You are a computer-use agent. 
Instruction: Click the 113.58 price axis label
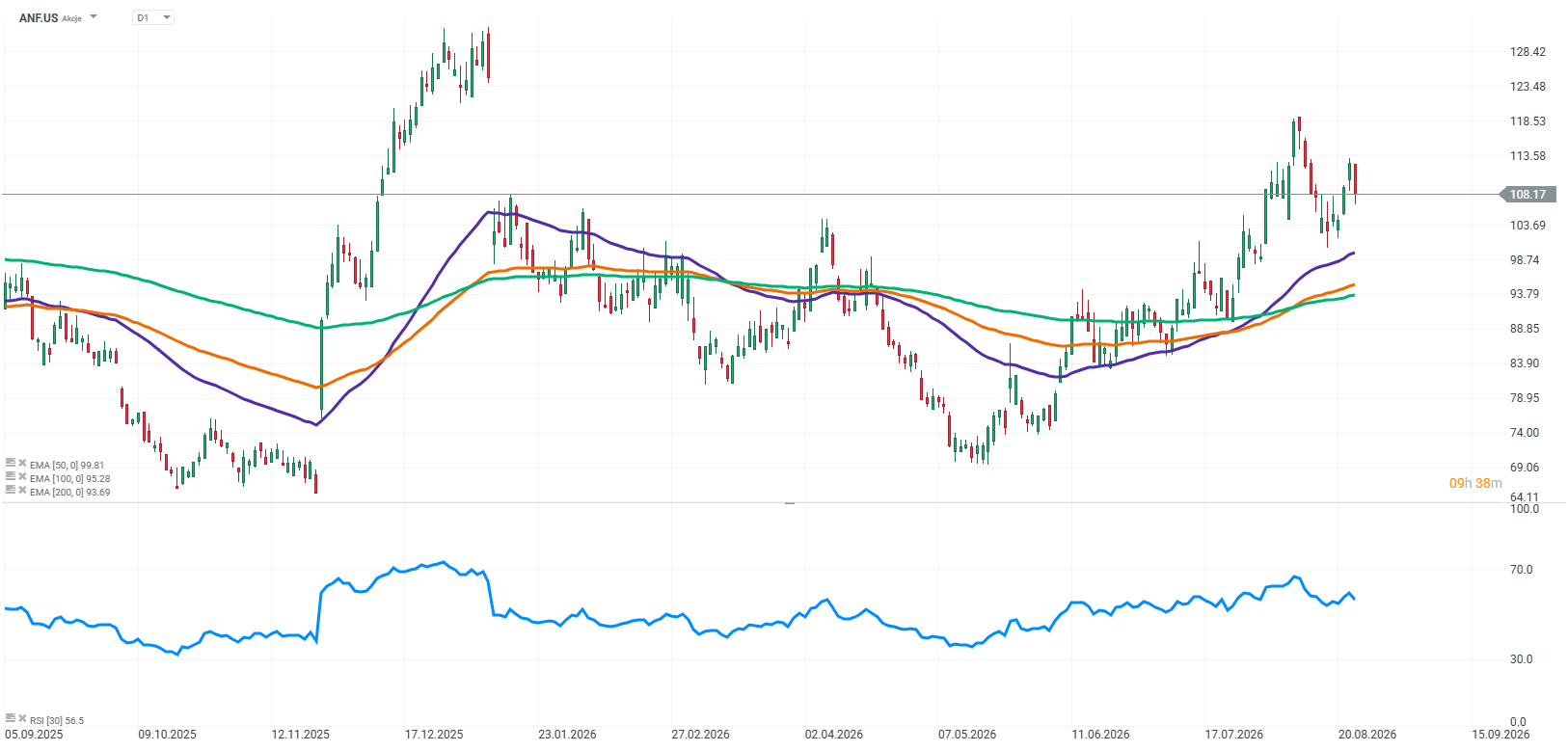click(x=1527, y=156)
